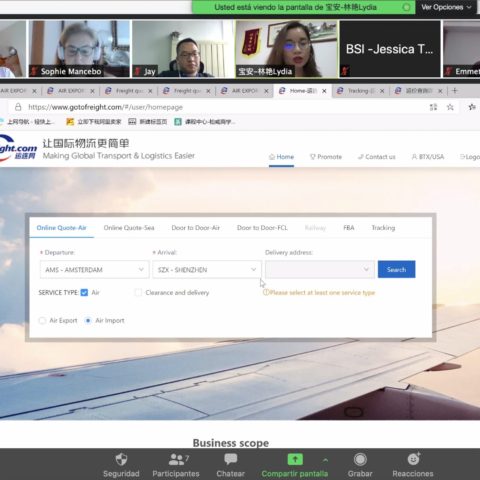Select Online Quote-Sea tab
The height and width of the screenshot is (480, 480).
[x=129, y=228]
